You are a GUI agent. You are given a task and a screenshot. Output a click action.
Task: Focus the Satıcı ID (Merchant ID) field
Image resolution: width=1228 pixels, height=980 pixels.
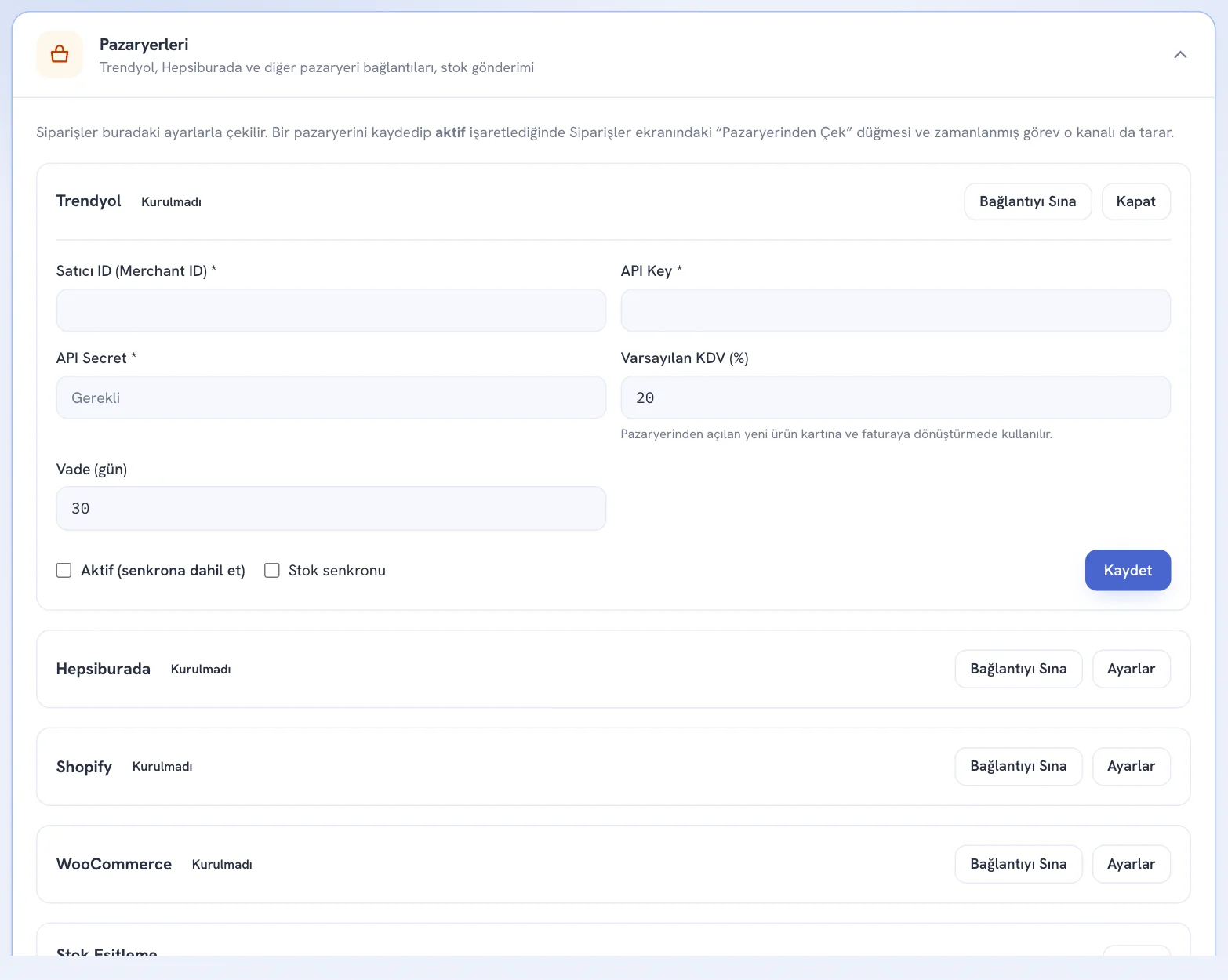coord(331,310)
